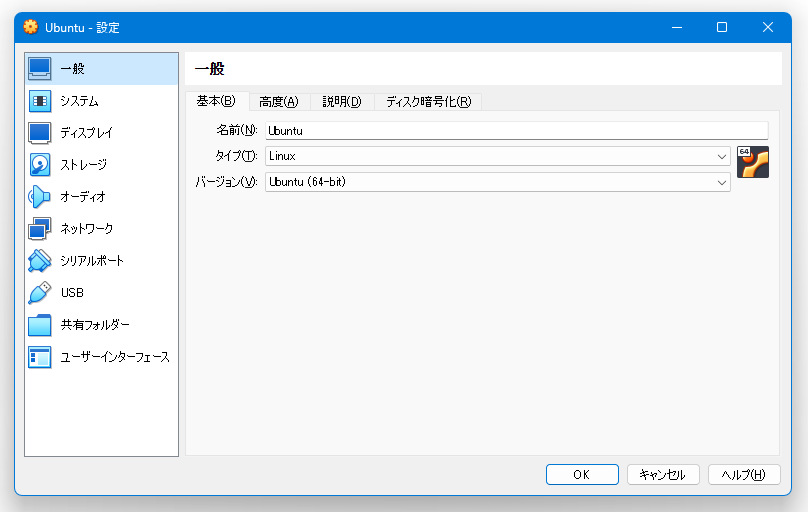Switch to the 説明(D) tab

[342, 101]
